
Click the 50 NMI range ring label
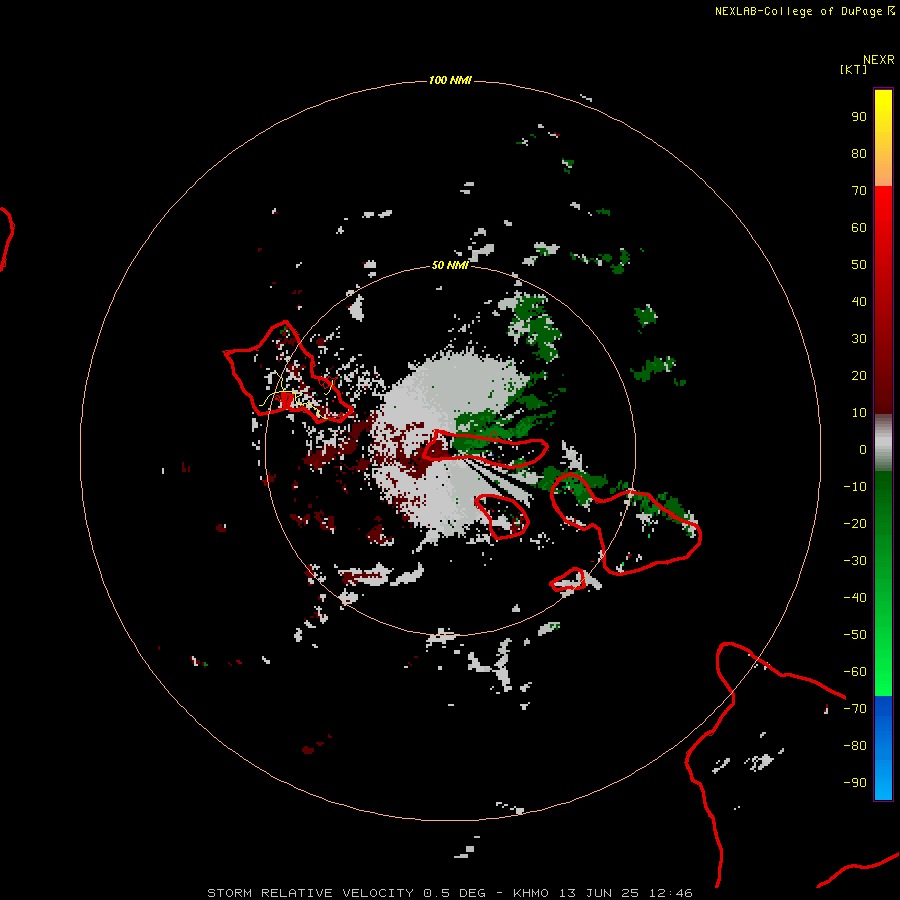[450, 265]
